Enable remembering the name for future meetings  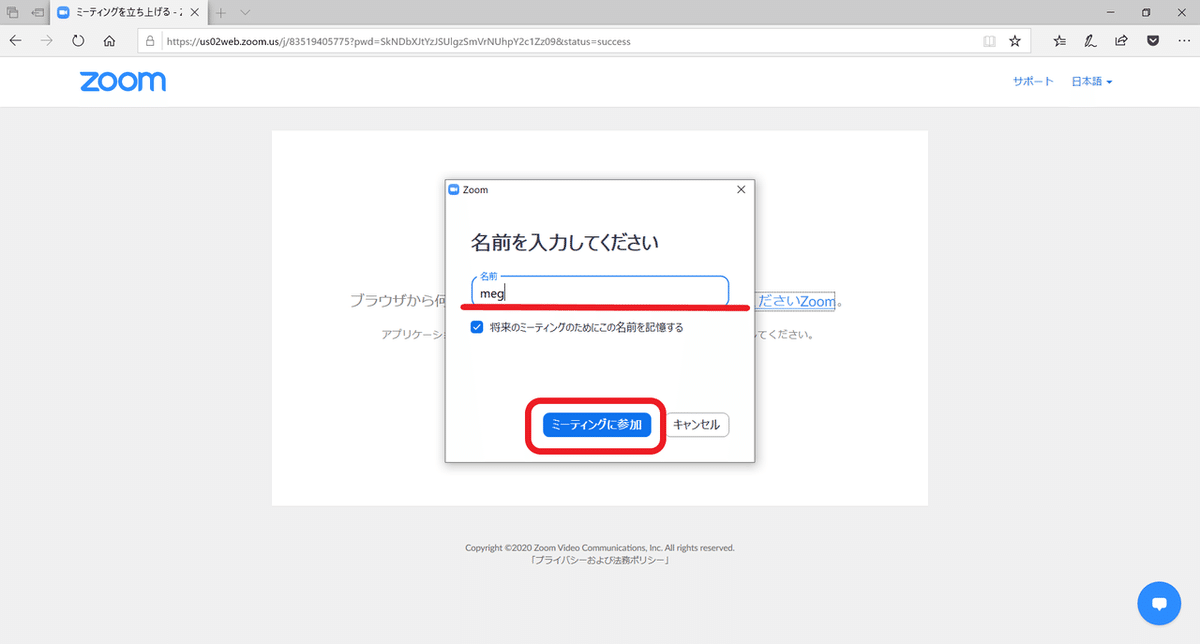coord(477,327)
